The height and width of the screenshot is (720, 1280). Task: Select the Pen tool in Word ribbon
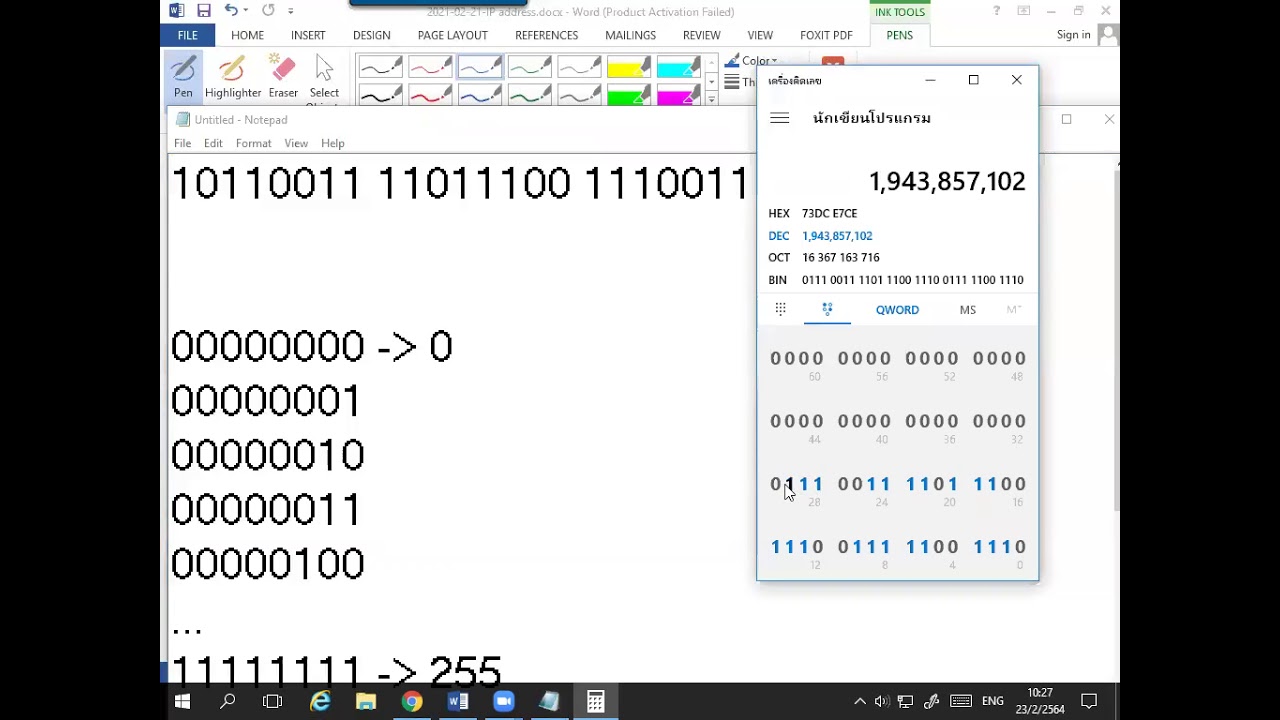pos(183,77)
